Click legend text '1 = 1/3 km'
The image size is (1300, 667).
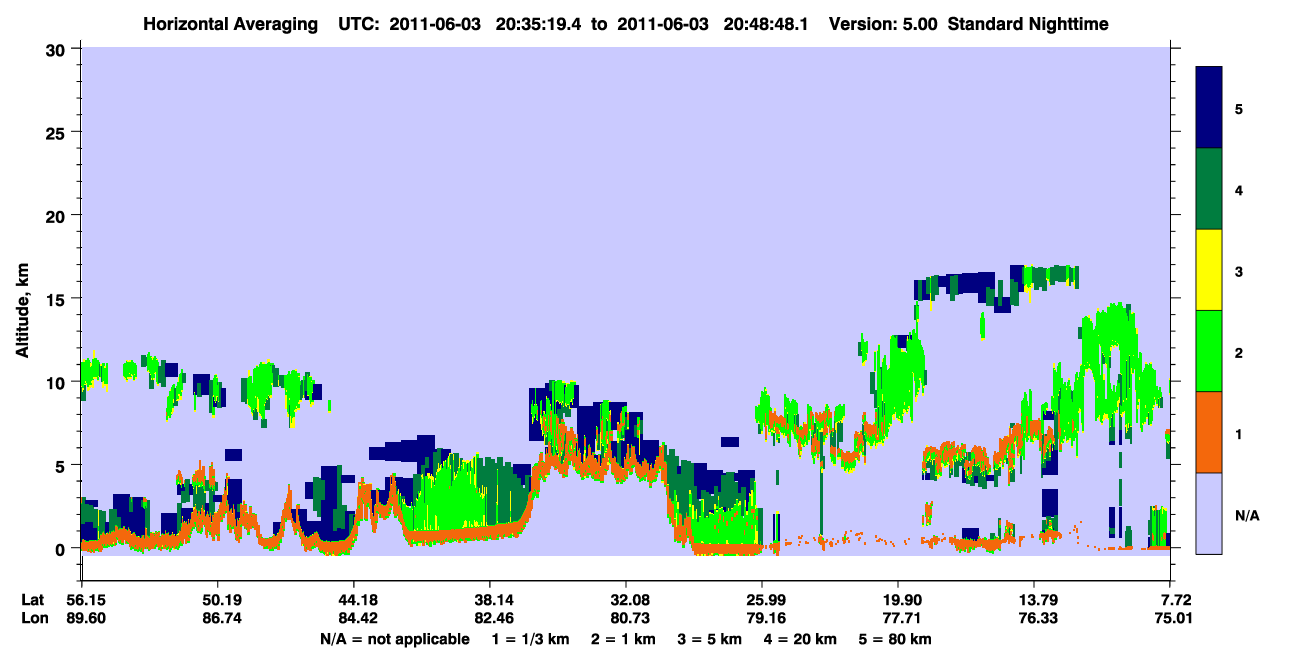point(529,639)
